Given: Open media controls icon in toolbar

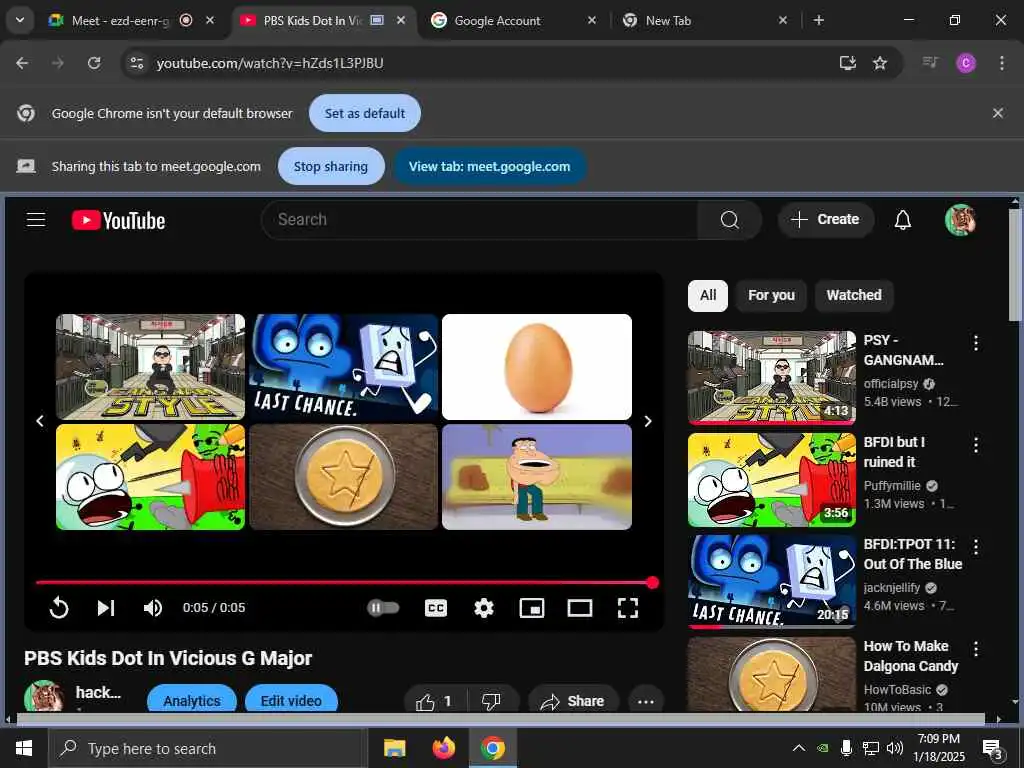Looking at the screenshot, I should pyautogui.click(x=930, y=63).
